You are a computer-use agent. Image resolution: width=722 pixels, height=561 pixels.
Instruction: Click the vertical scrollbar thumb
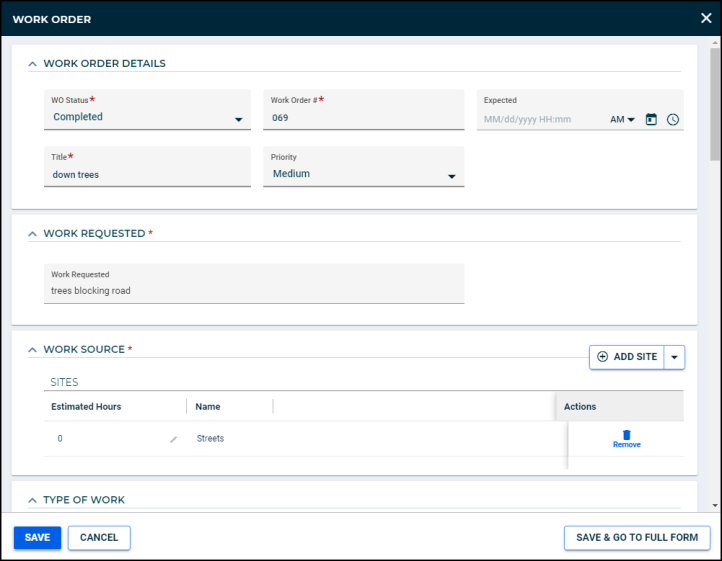click(715, 104)
